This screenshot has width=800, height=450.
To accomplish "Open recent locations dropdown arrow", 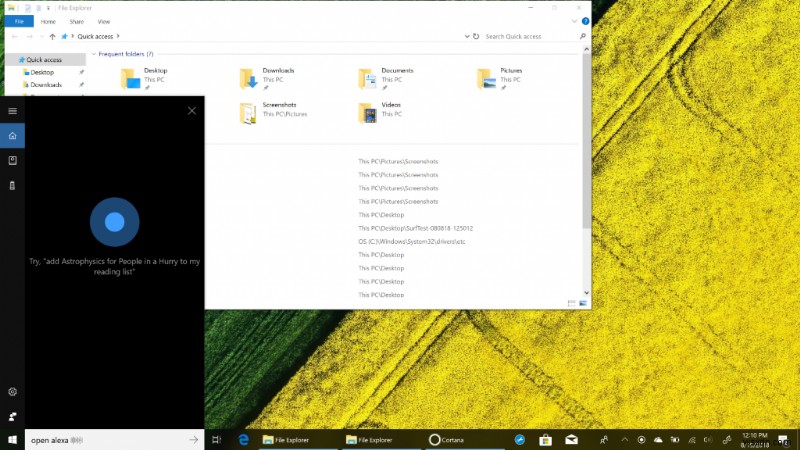I will [x=41, y=36].
